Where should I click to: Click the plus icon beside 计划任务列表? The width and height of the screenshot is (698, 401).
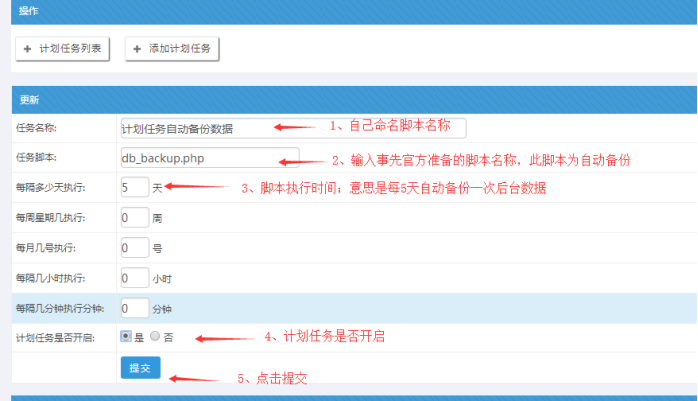(27, 48)
